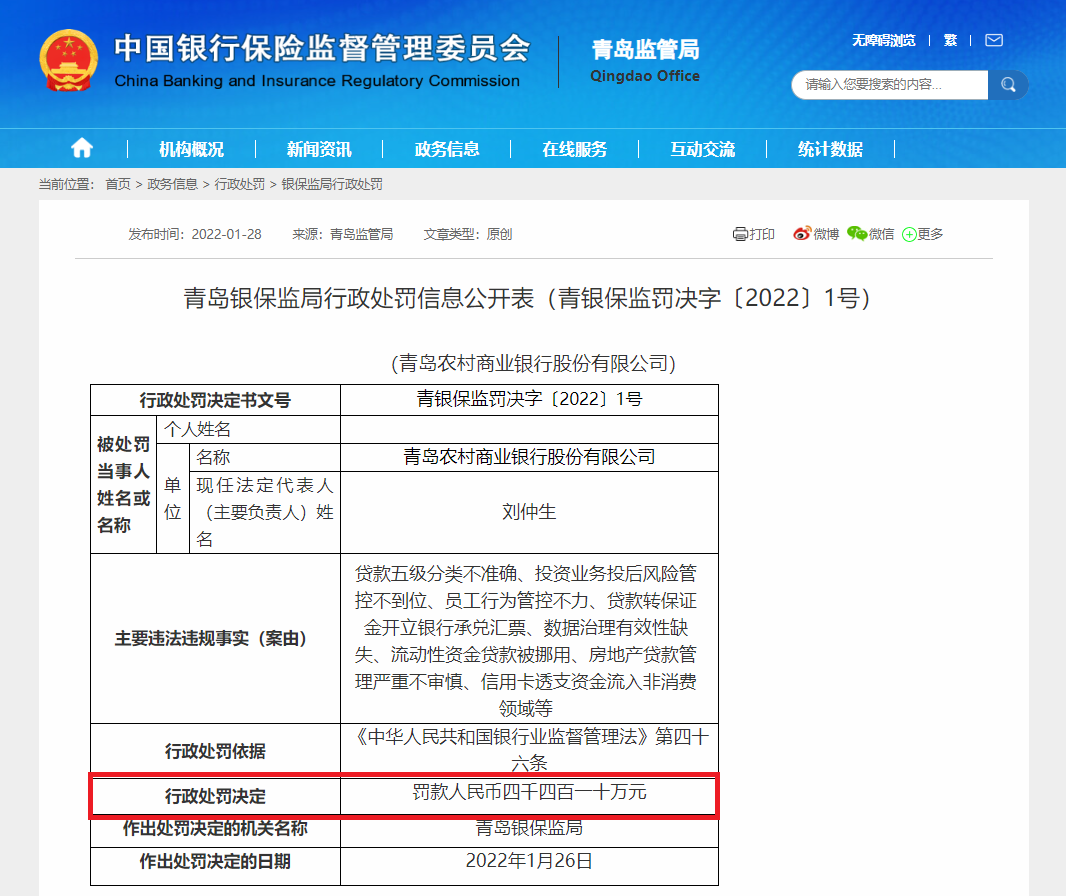Click the home icon in navigation bar

pos(82,148)
